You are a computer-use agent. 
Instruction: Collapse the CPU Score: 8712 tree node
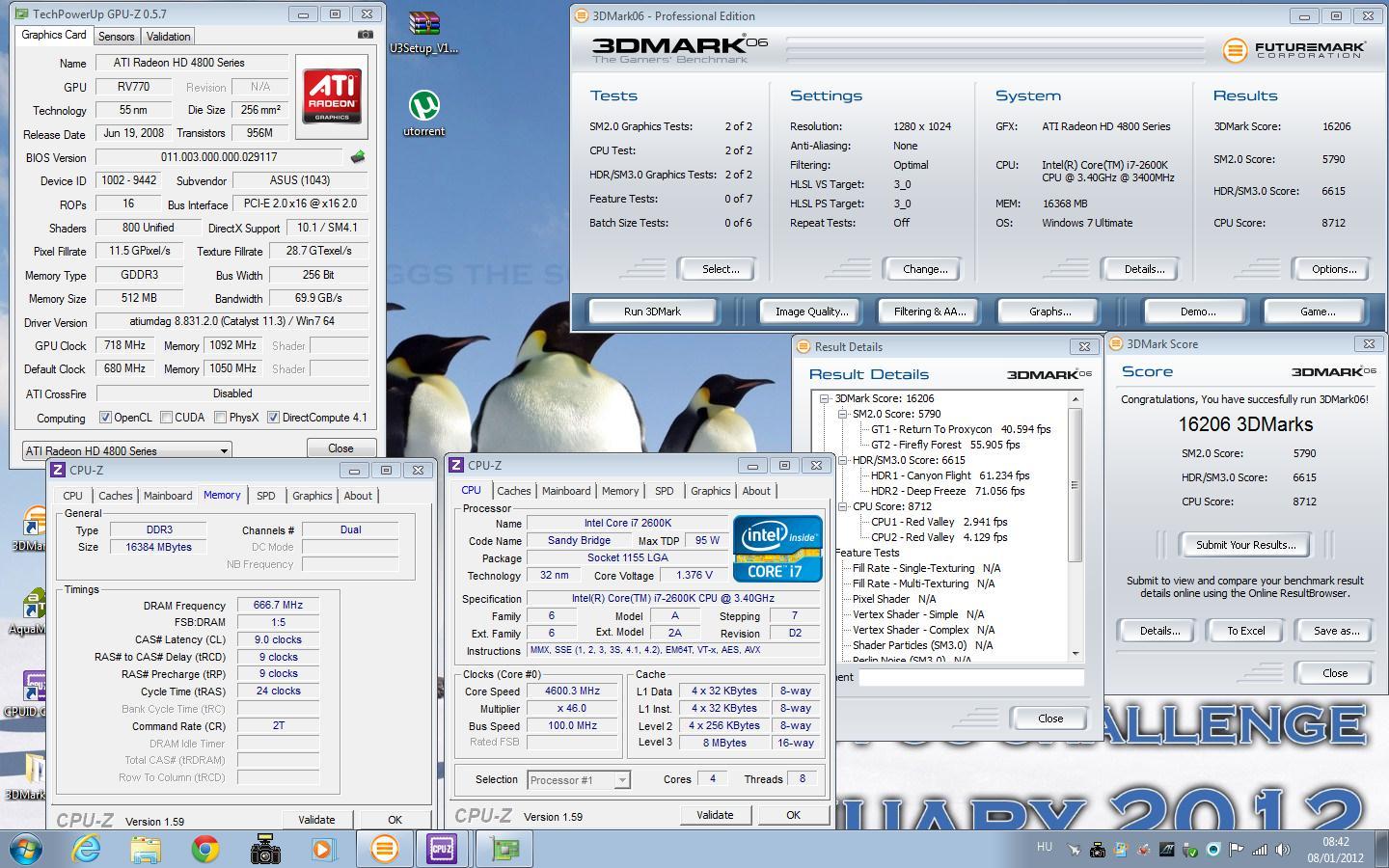tap(843, 506)
